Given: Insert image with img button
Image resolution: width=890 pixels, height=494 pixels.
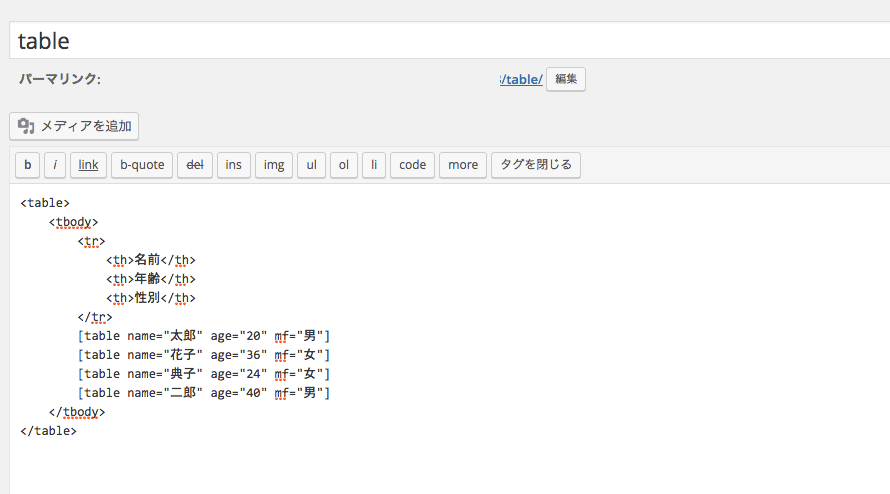Looking at the screenshot, I should click(274, 165).
